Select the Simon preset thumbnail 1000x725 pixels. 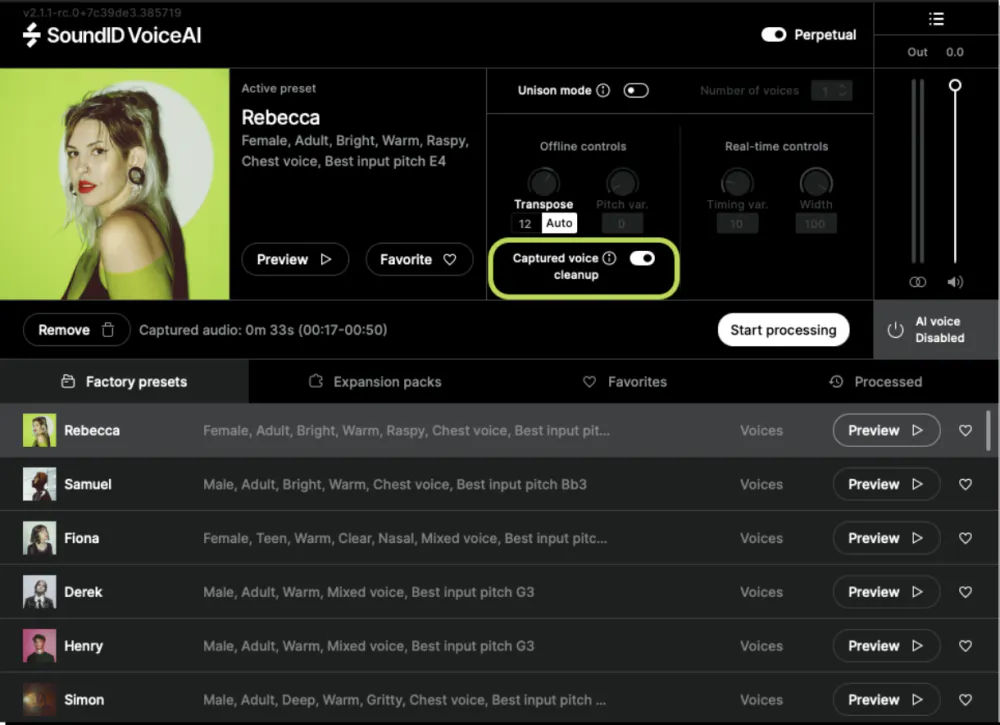point(40,699)
